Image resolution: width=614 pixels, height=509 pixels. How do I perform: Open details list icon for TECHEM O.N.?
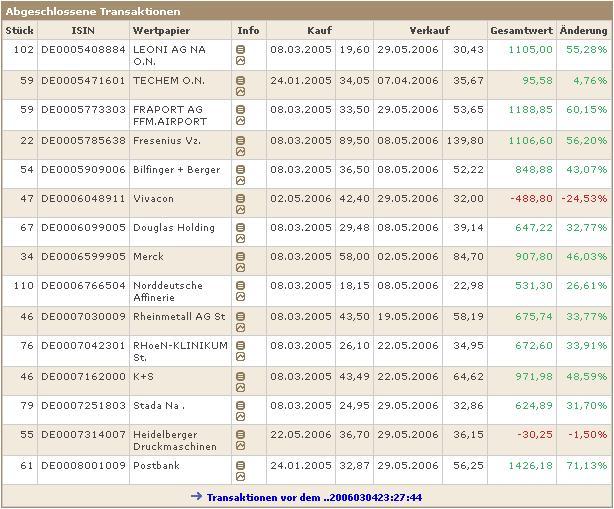(x=240, y=80)
